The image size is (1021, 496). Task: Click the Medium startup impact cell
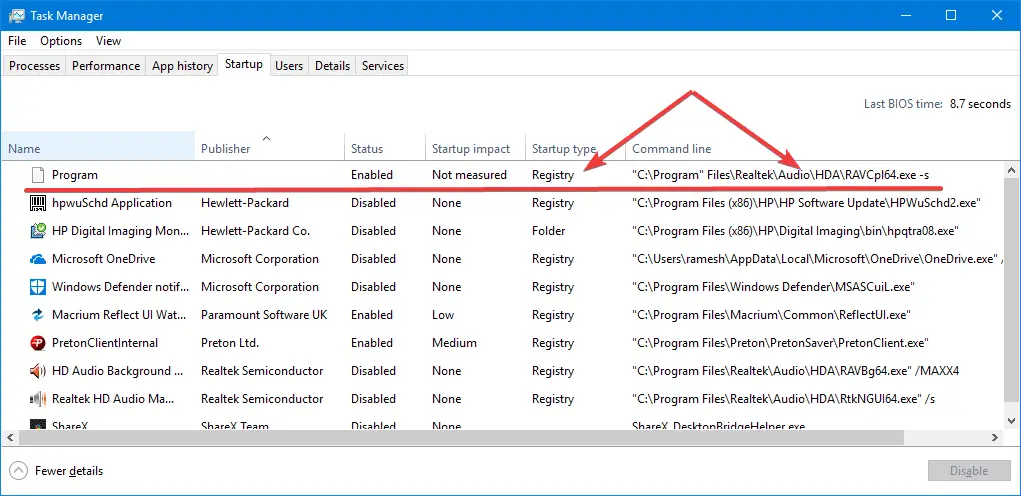[454, 342]
